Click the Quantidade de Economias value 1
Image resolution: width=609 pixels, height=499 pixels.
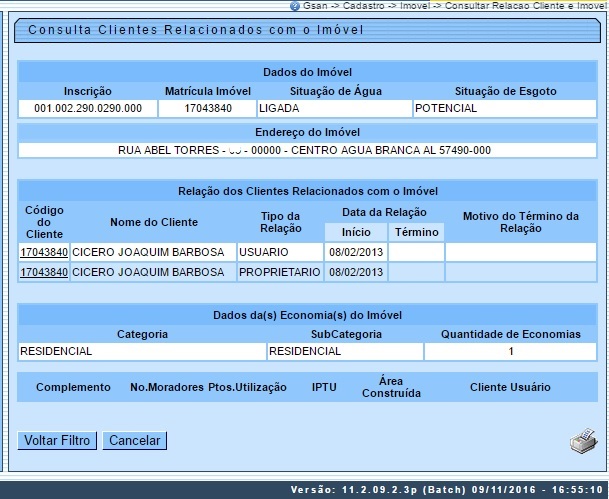coord(511,351)
